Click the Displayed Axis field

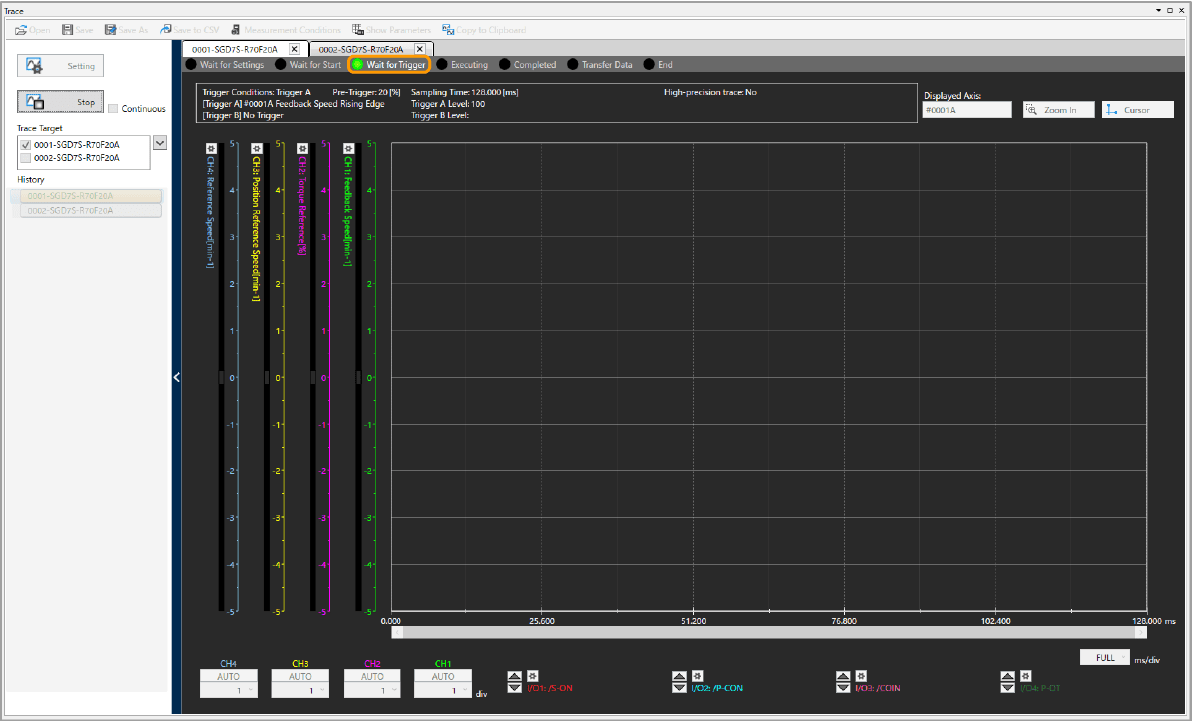[x=966, y=110]
